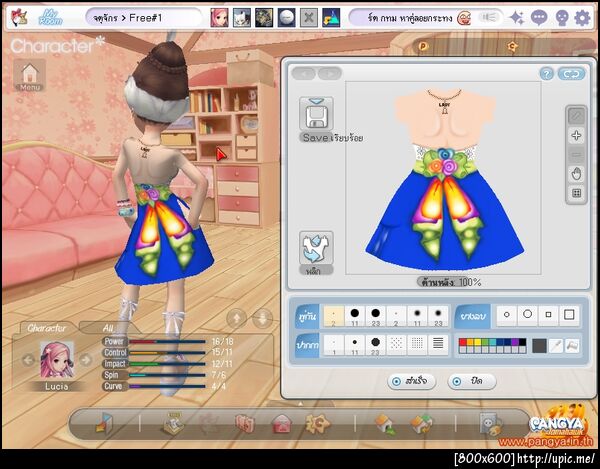Open the cash register shop icon
600x469 pixels.
point(173,423)
